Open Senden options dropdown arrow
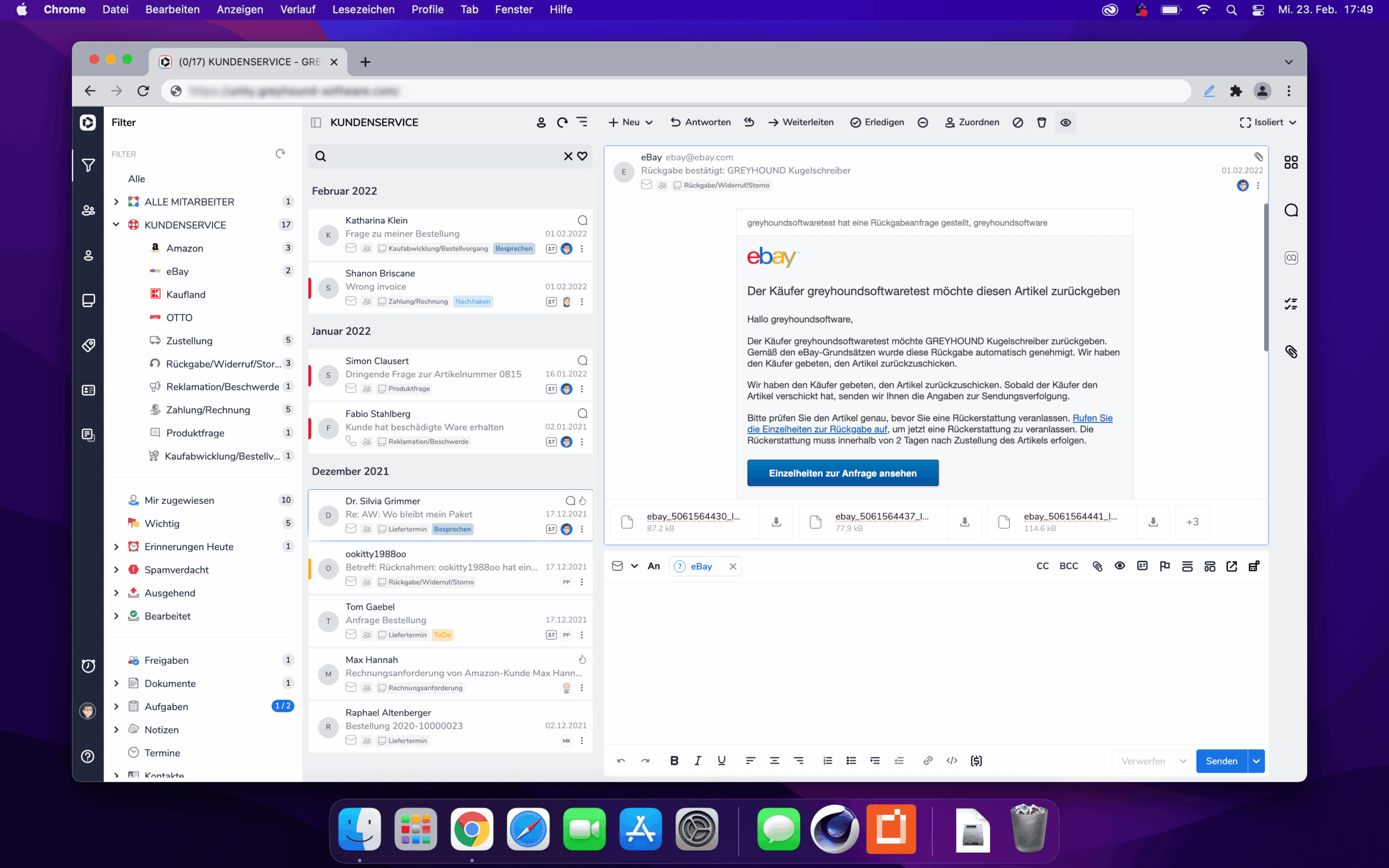Image resolution: width=1389 pixels, height=868 pixels. click(x=1256, y=761)
